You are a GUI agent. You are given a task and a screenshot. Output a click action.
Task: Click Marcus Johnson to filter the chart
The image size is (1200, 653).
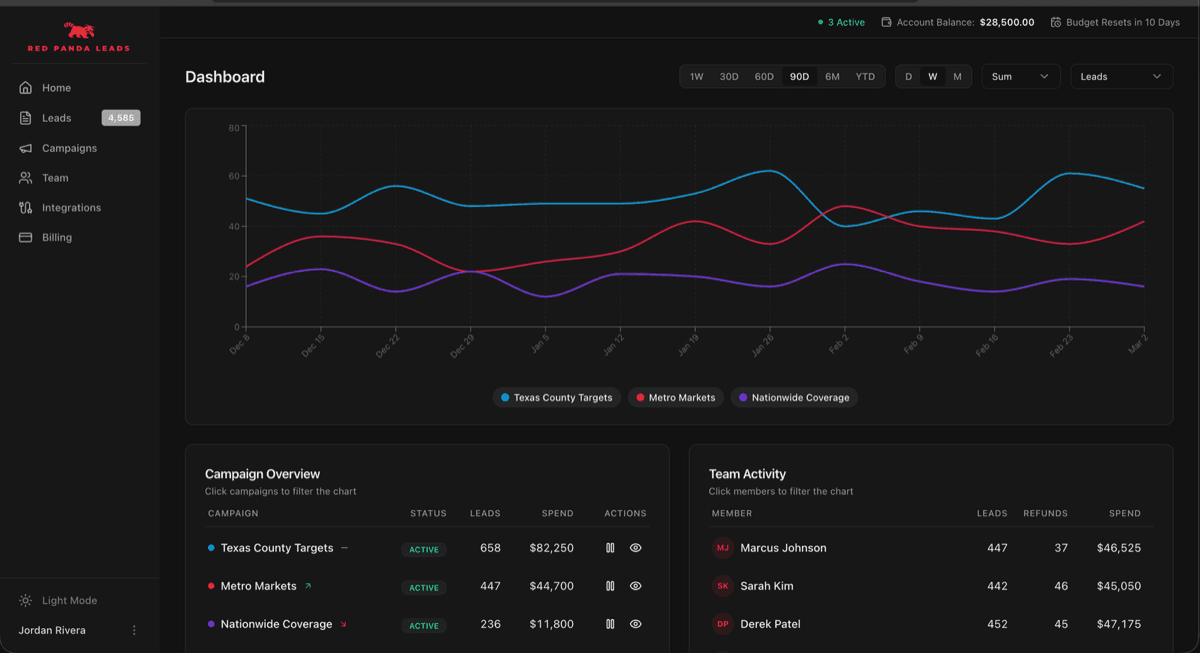pos(784,548)
